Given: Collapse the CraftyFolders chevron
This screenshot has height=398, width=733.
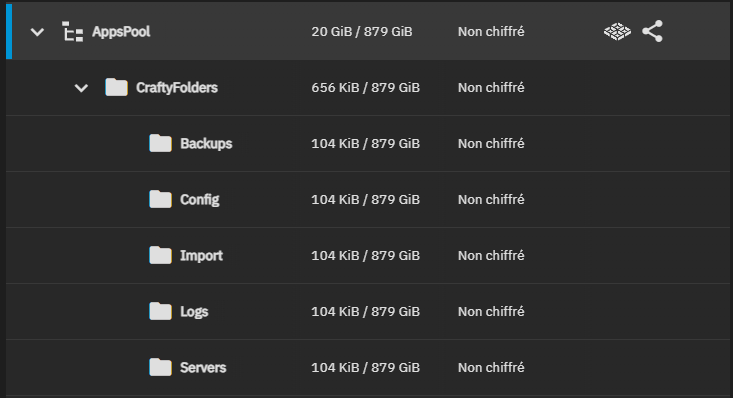Looking at the screenshot, I should pos(81,88).
